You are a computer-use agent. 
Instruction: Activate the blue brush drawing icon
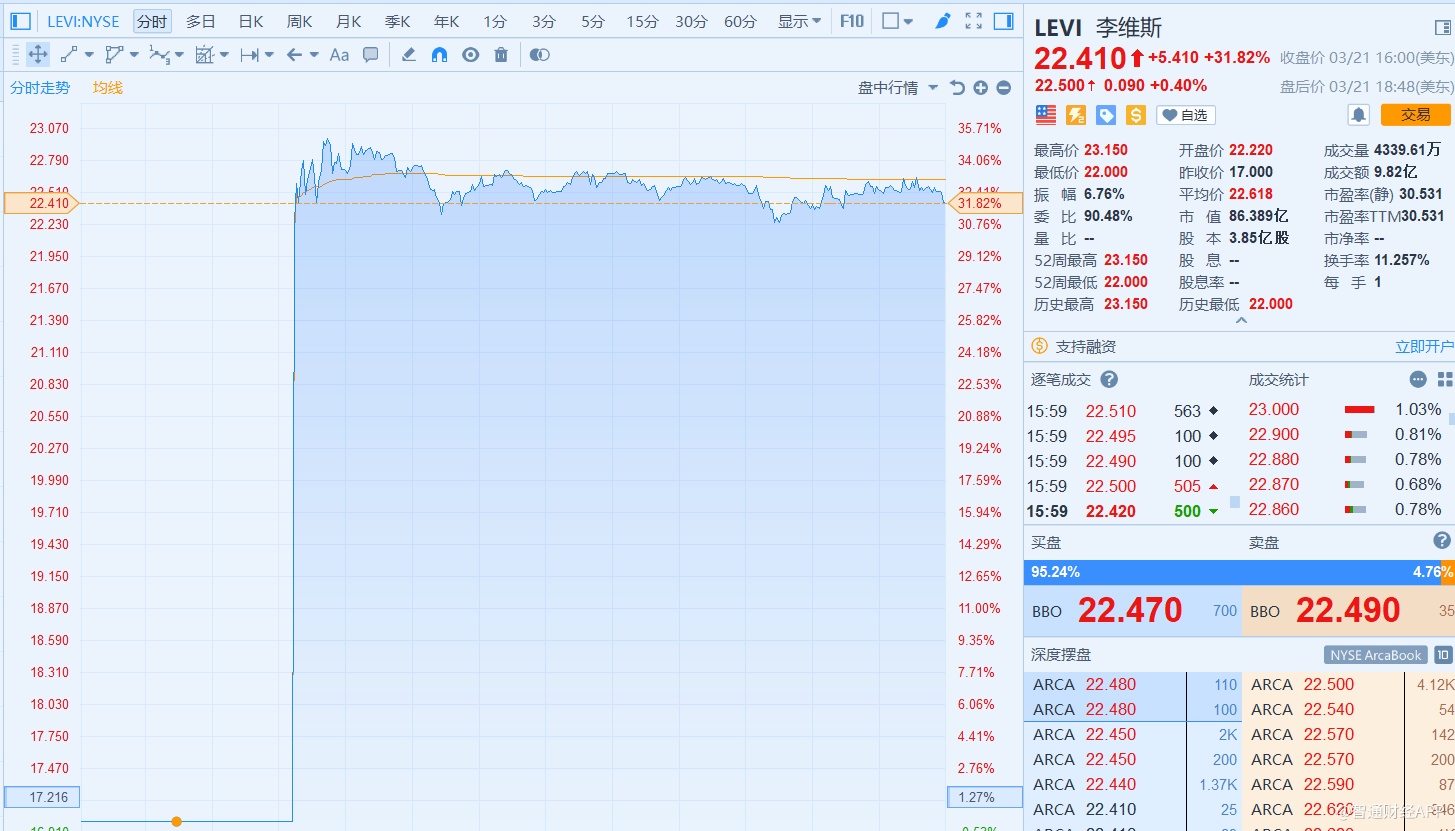[x=942, y=21]
